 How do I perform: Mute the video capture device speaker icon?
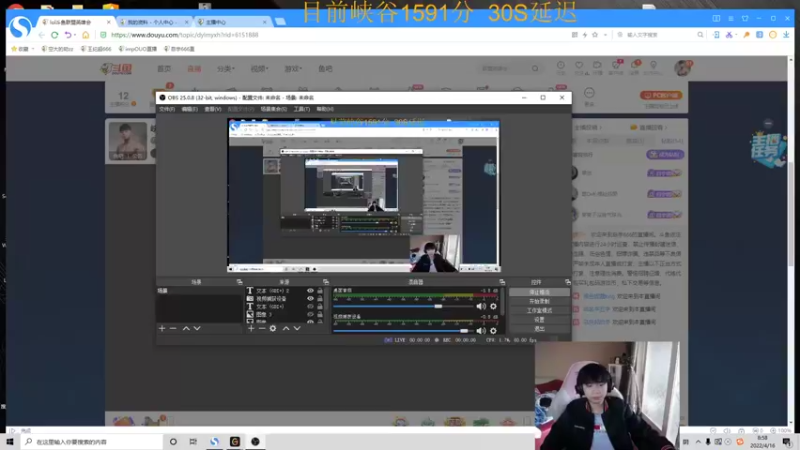pyautogui.click(x=481, y=331)
